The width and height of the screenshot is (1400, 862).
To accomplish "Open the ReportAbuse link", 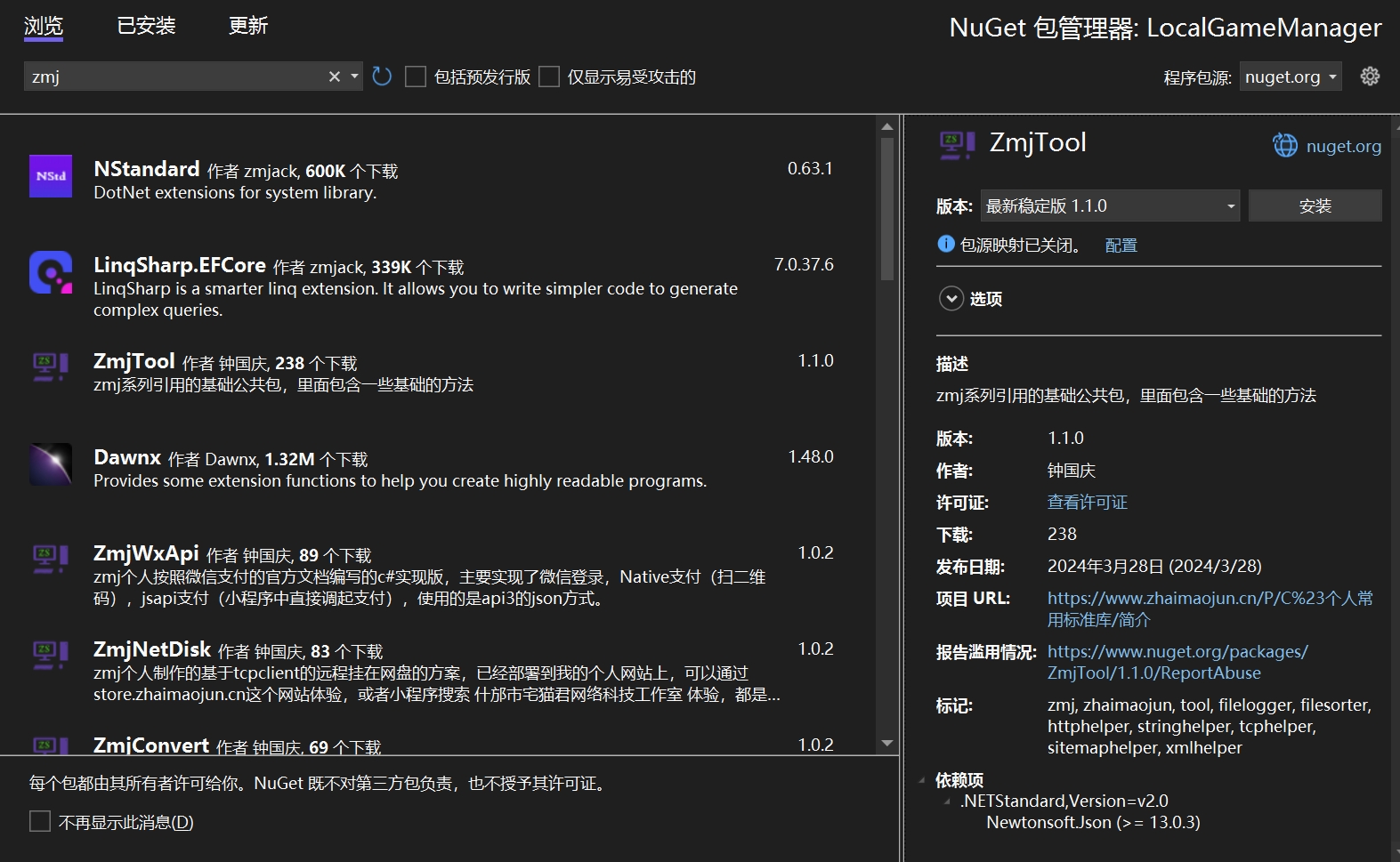I will click(x=1177, y=662).
